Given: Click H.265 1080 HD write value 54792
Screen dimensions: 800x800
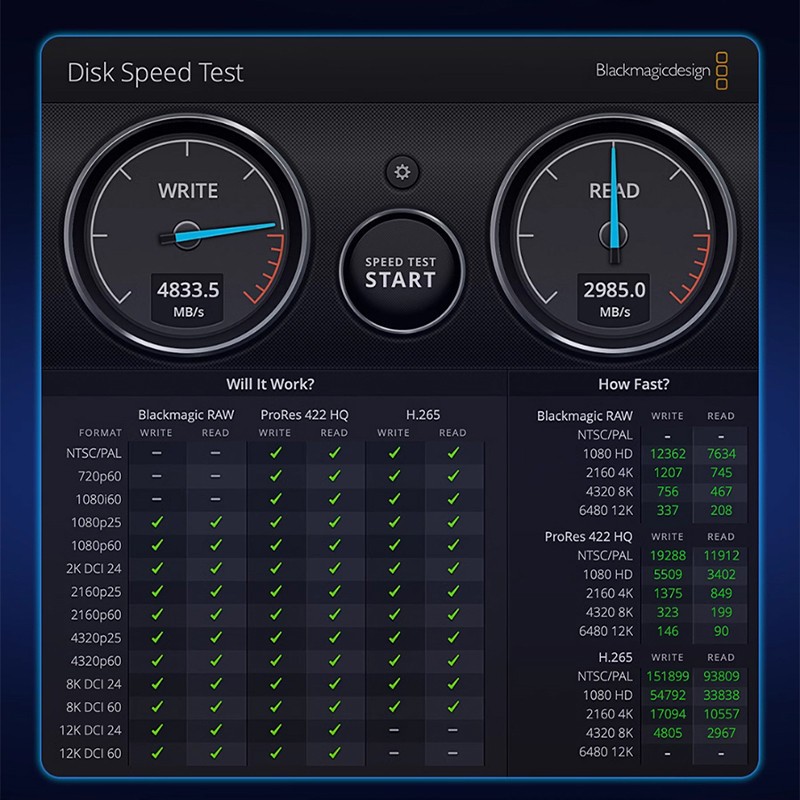Looking at the screenshot, I should tap(667, 695).
